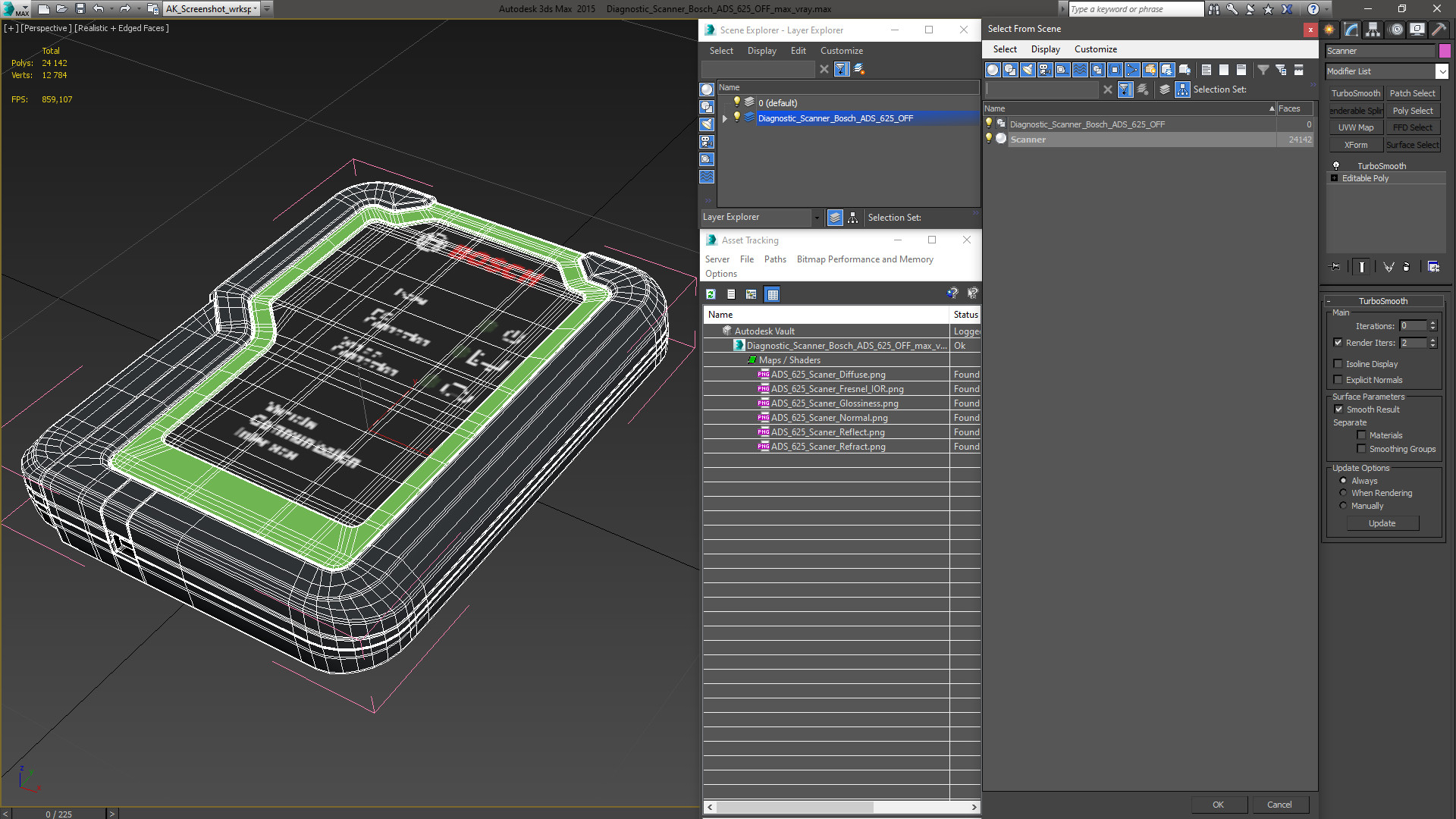
Task: Open the Display panel tab
Action: [x=1417, y=30]
